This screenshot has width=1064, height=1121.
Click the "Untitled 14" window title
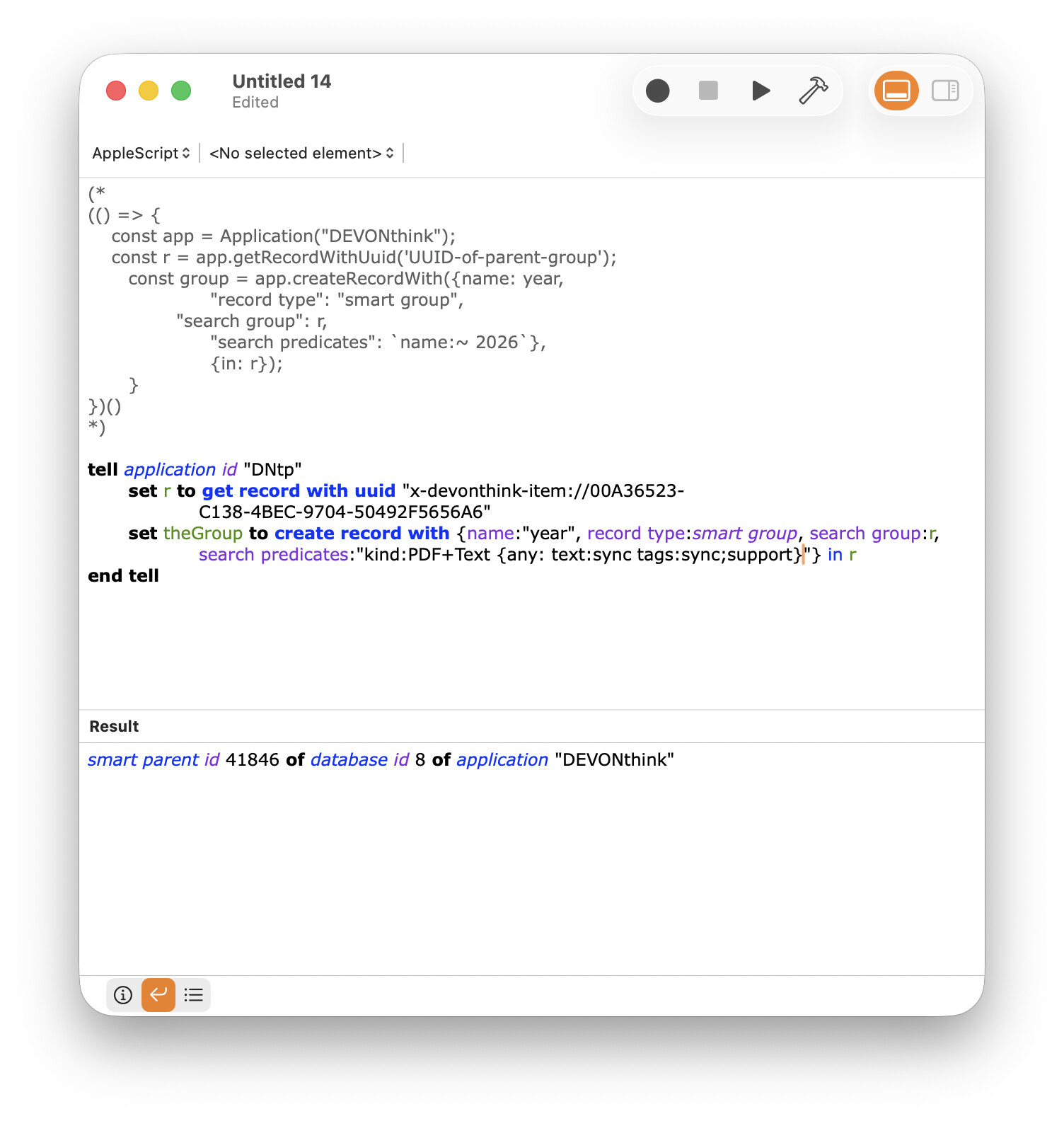(282, 81)
